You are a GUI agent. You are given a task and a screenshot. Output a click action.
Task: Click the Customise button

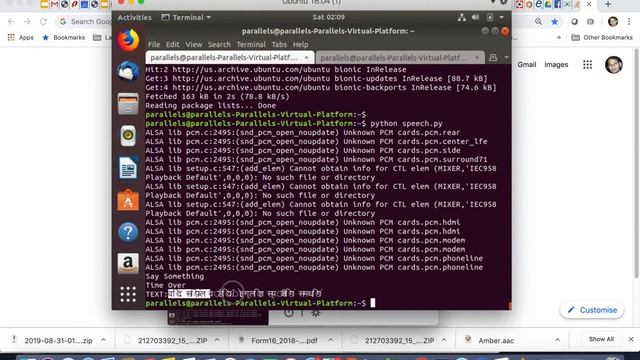pyautogui.click(x=592, y=310)
